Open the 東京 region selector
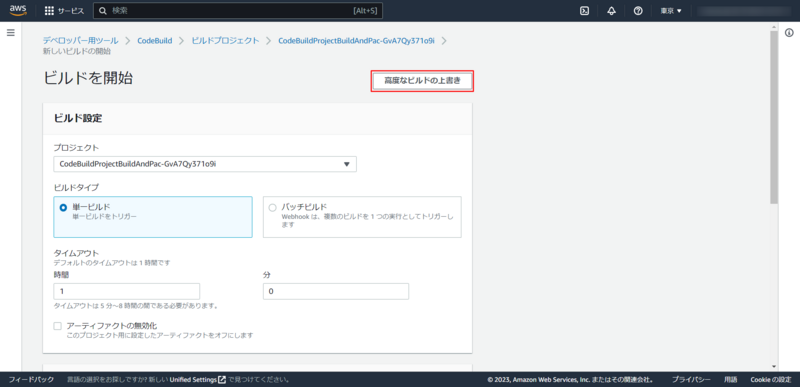 671,11
